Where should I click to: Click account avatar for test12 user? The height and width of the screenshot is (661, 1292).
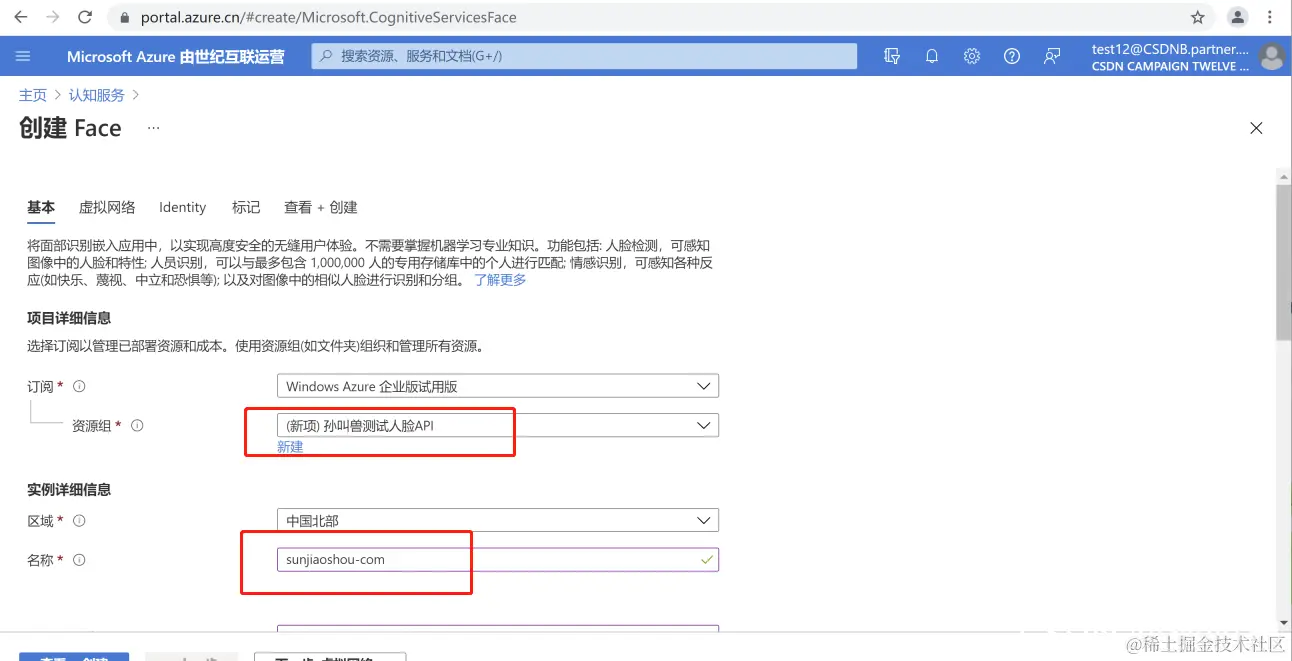coord(1272,57)
